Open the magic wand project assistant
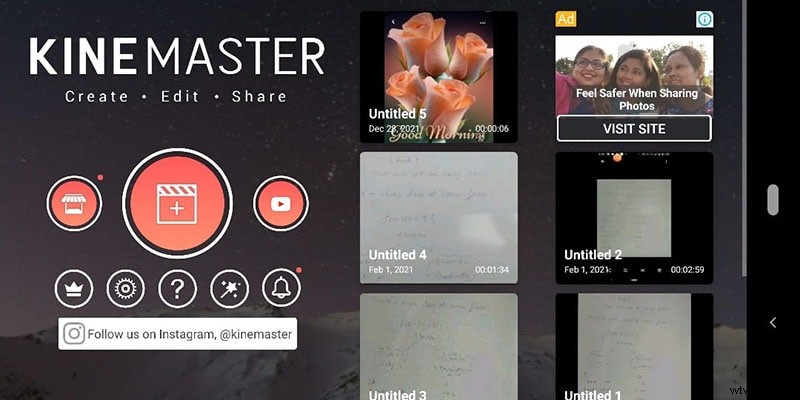800x400 pixels. click(229, 289)
